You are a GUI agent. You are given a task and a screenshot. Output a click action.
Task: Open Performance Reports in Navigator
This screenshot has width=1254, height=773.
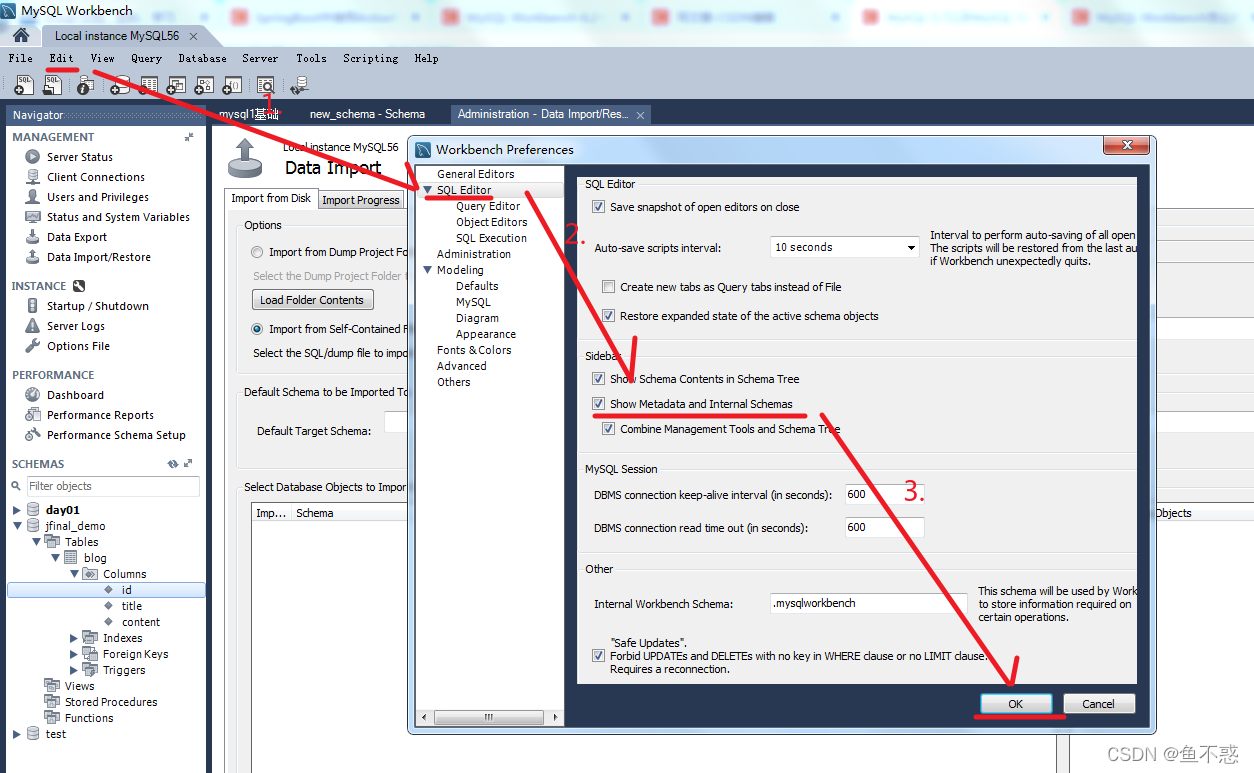[x=100, y=415]
